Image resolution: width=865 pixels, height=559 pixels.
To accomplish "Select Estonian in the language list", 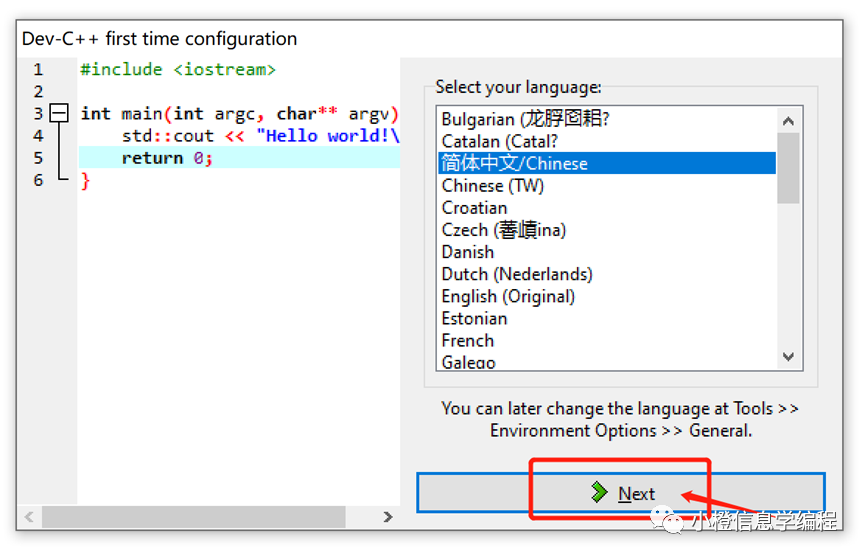I will (607, 318).
